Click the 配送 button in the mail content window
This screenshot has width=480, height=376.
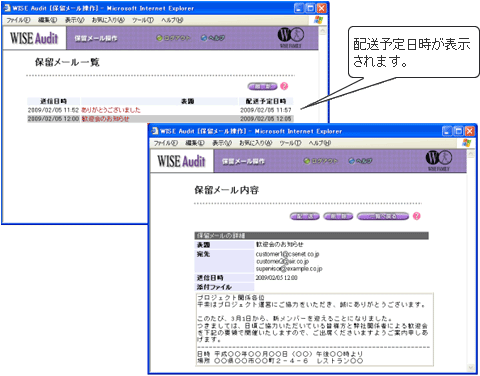coord(305,216)
